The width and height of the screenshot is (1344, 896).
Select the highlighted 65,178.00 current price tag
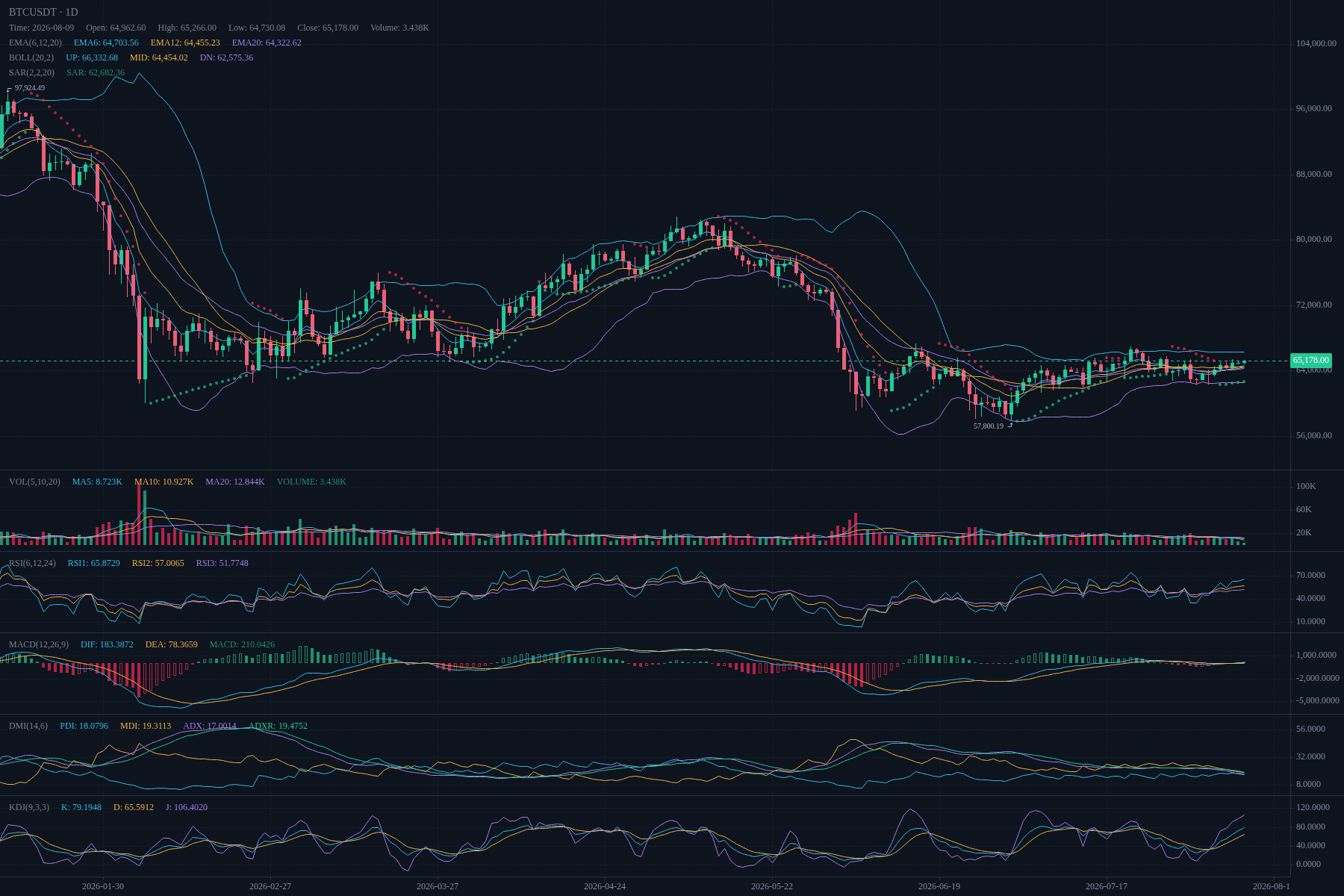(1313, 361)
